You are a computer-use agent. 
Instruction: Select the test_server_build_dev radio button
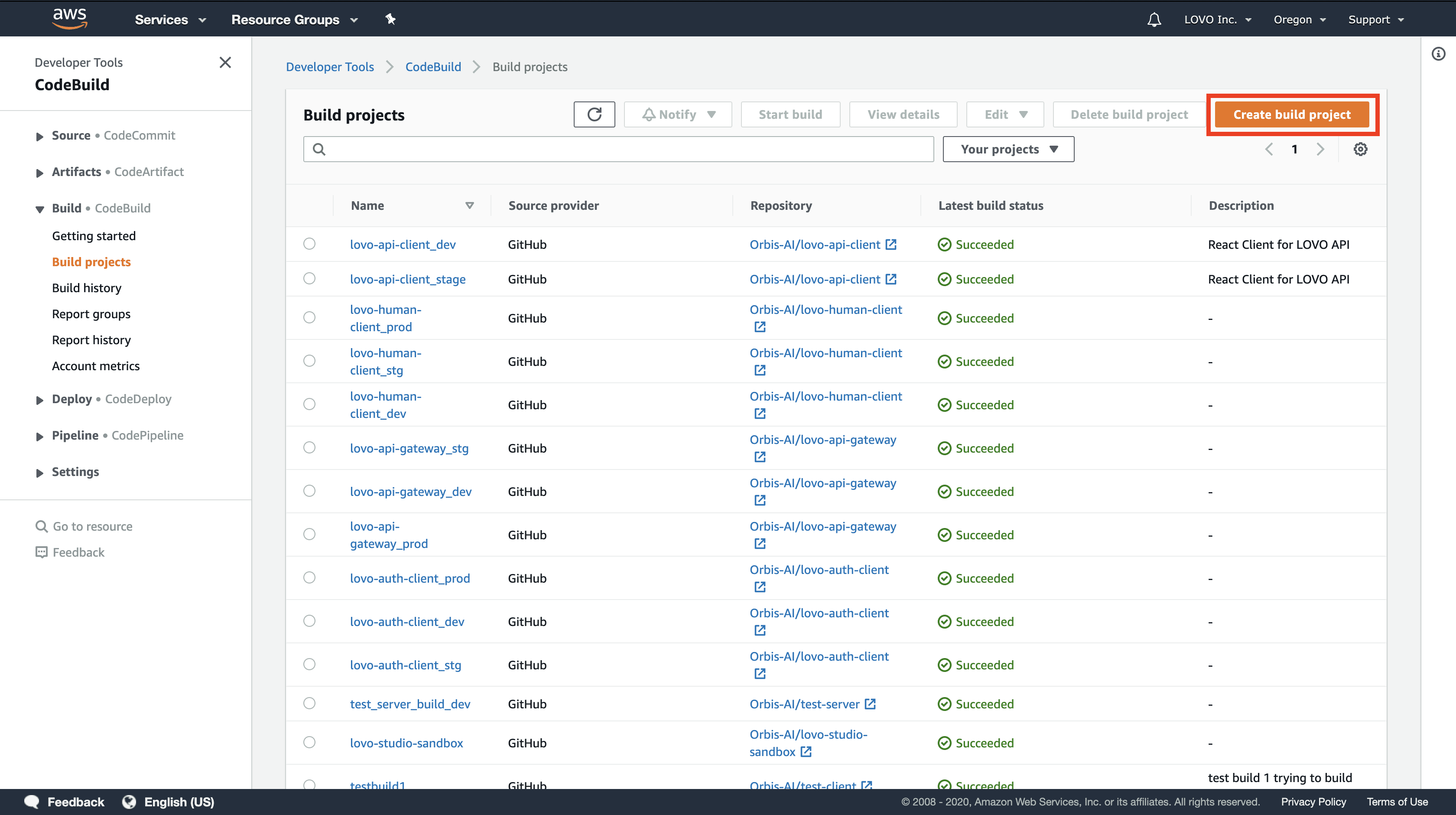click(x=309, y=703)
